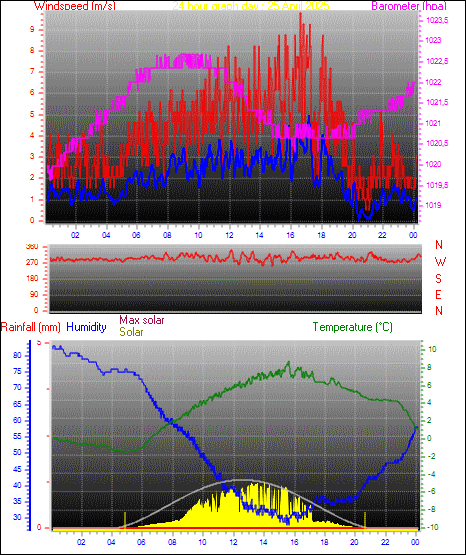The height and width of the screenshot is (555, 466).
Task: Click the 5 on the windspeed axis
Action: tap(32, 115)
